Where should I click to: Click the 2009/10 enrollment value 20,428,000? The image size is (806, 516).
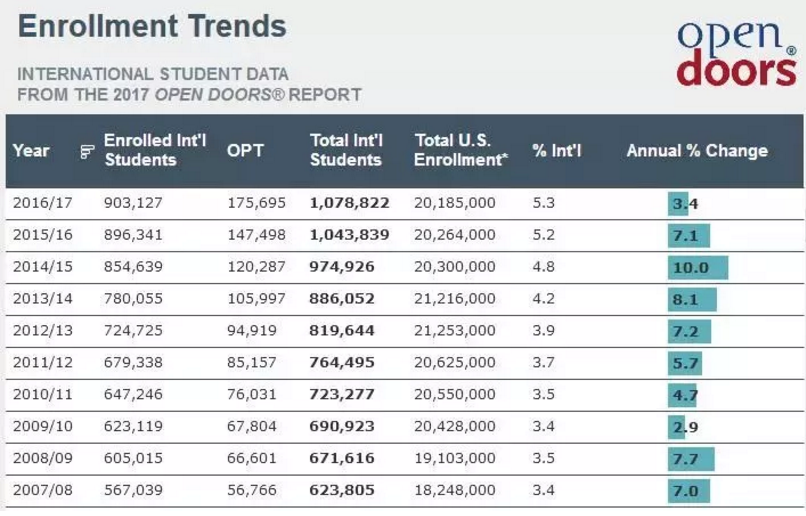(x=455, y=427)
